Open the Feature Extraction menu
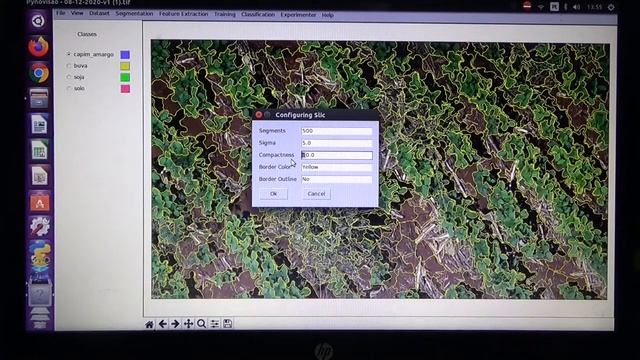640x360 pixels. click(x=183, y=14)
